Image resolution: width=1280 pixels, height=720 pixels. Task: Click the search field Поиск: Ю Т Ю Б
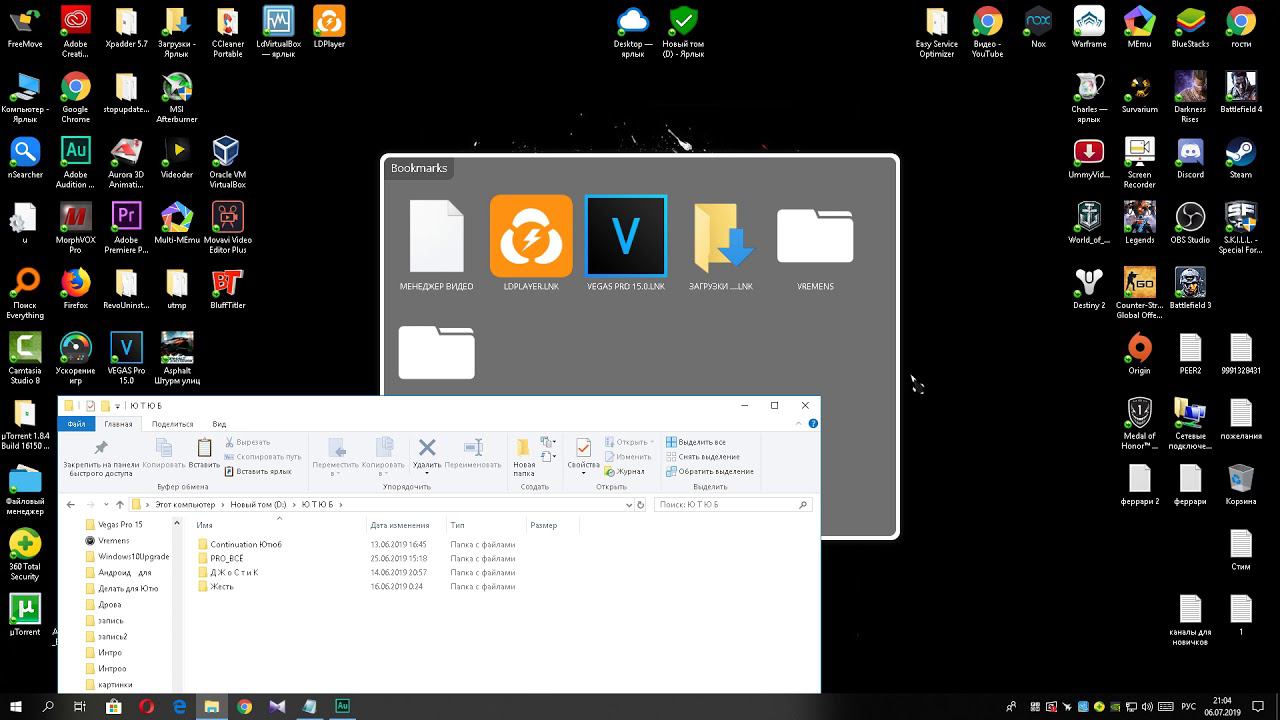pos(733,505)
